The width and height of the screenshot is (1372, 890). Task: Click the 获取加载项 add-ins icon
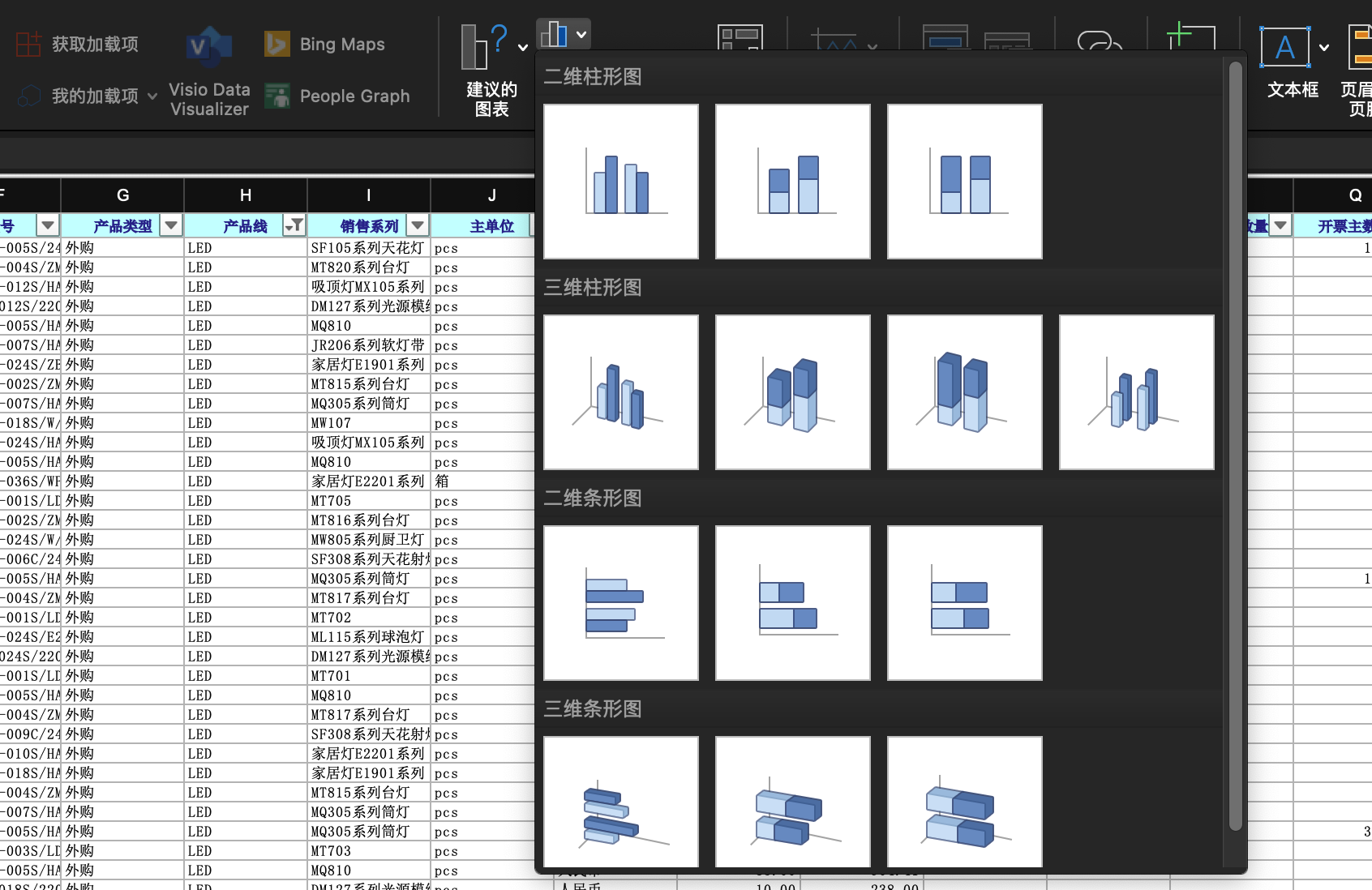(x=29, y=44)
